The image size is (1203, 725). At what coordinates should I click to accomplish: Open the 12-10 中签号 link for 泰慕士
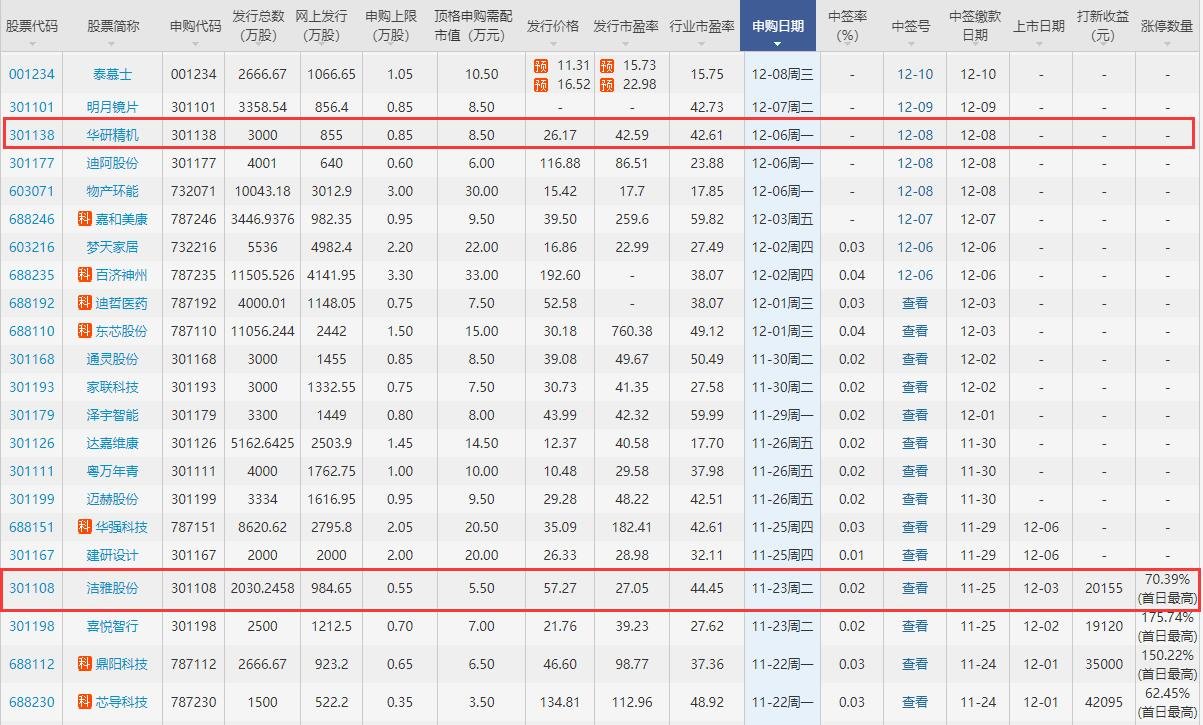(915, 75)
